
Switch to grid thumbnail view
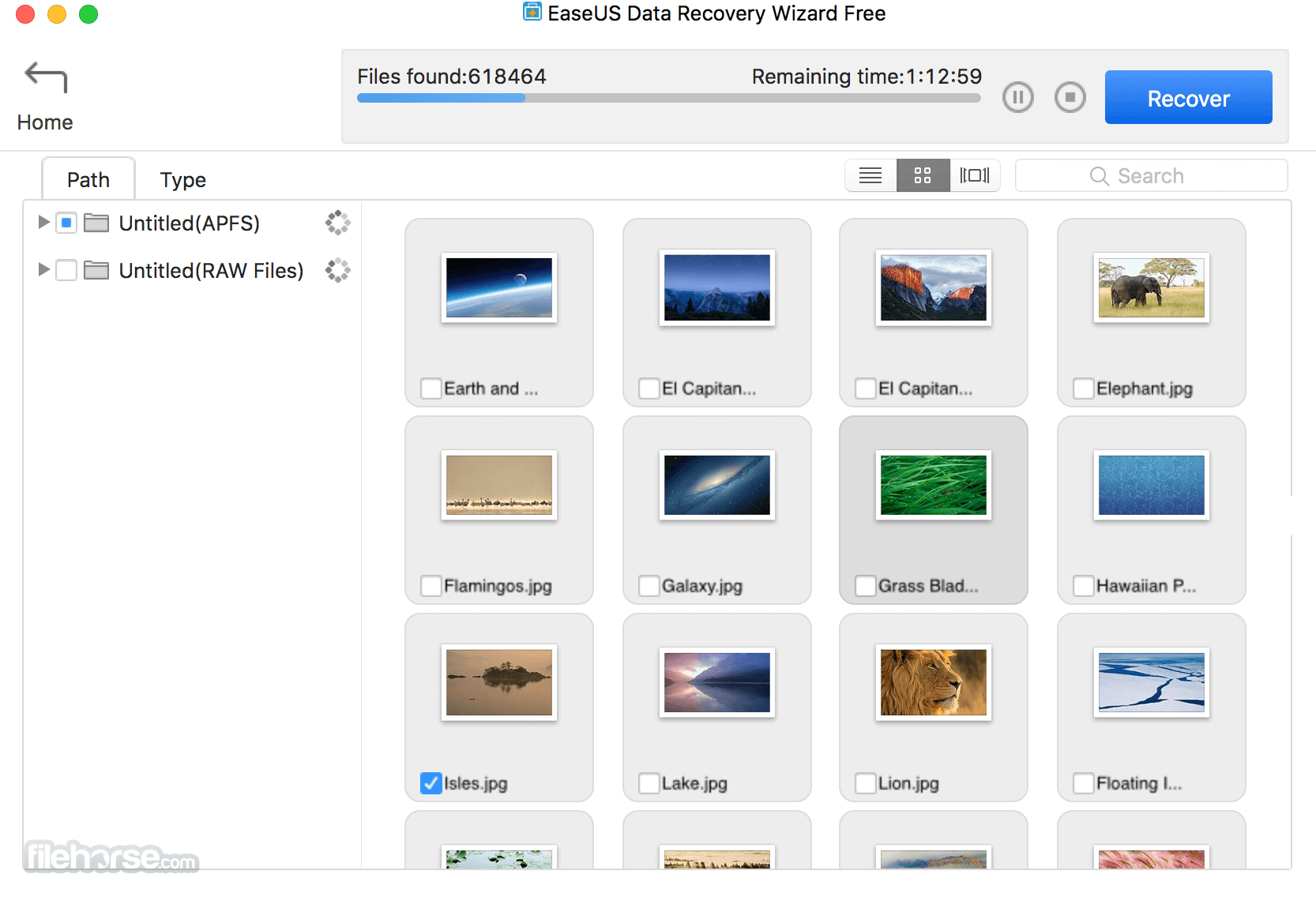[923, 175]
